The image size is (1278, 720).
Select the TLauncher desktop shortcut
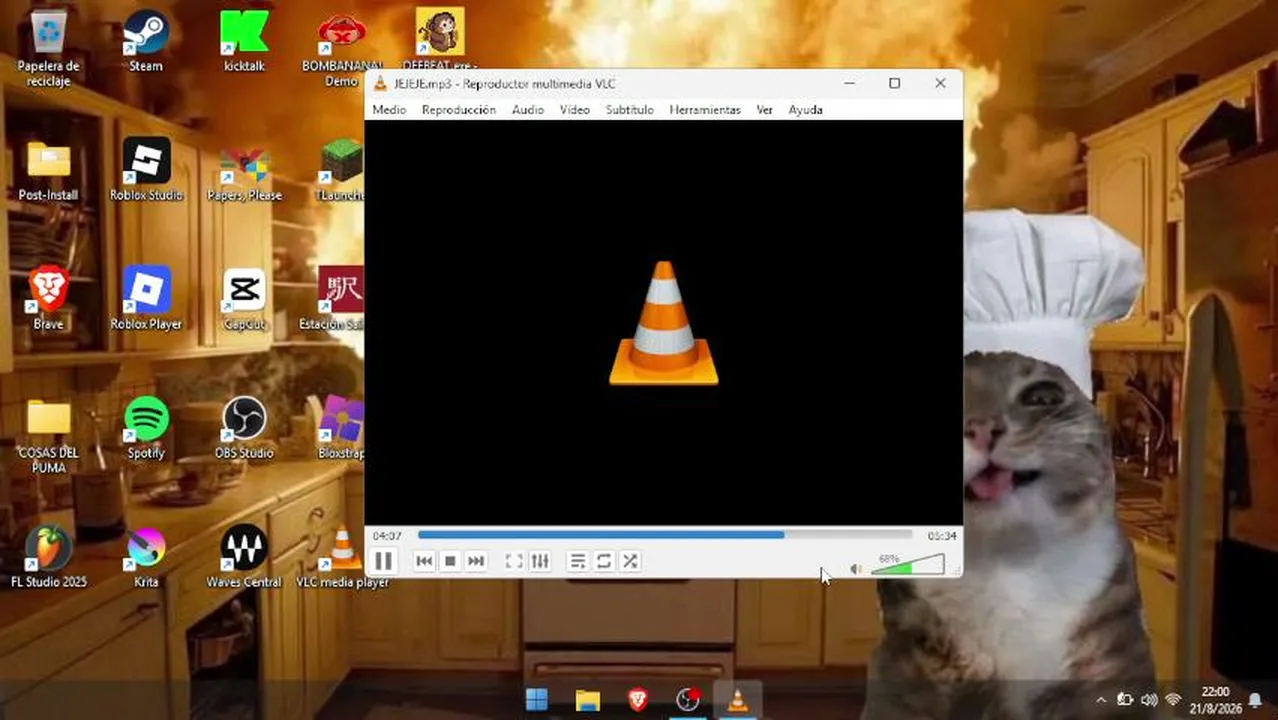click(x=340, y=171)
